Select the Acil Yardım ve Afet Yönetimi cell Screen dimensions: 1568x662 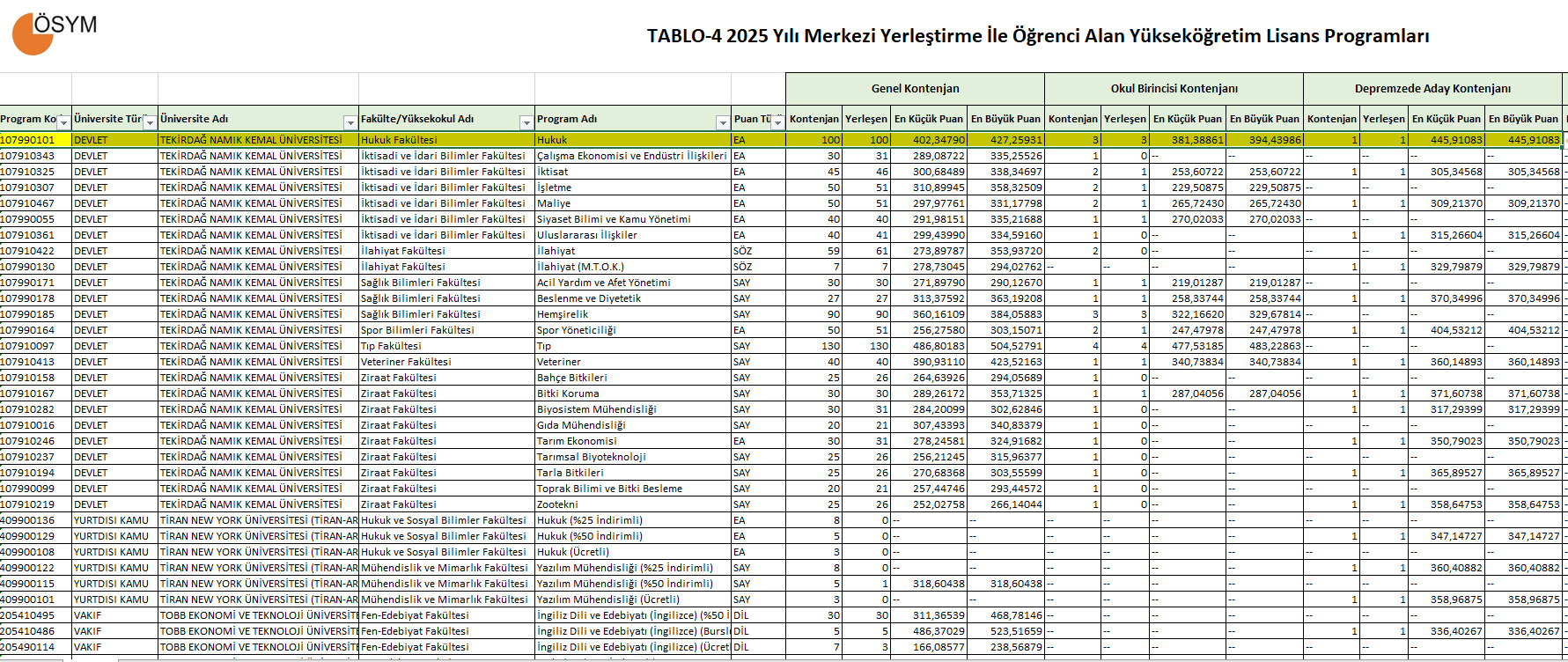[x=633, y=283]
